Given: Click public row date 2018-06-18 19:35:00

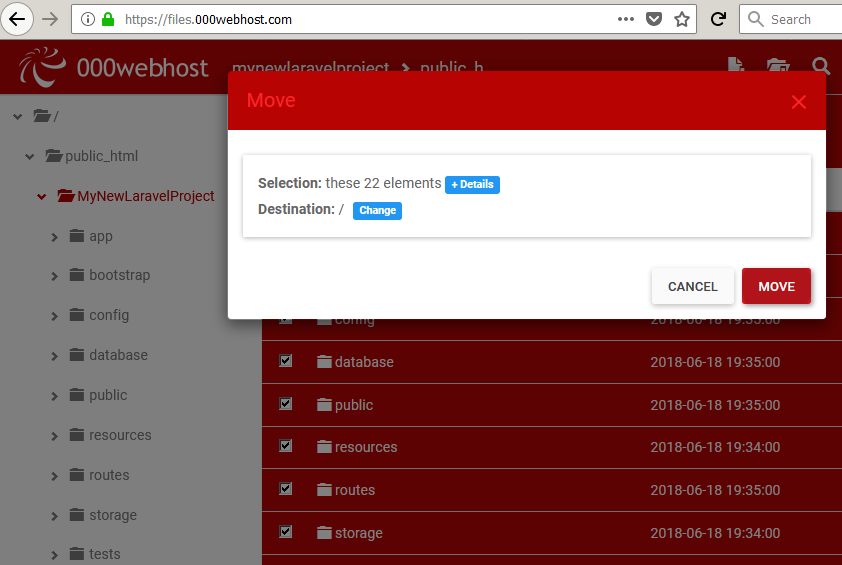Looking at the screenshot, I should pos(715,405).
